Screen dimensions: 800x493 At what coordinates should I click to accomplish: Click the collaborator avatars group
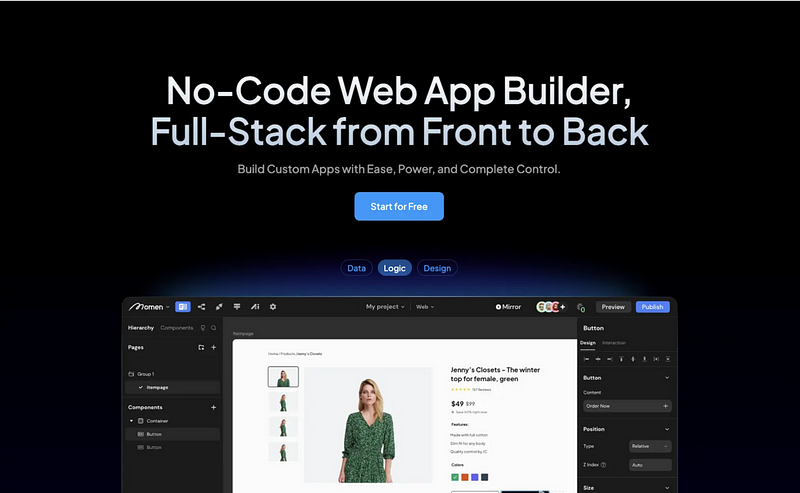[x=548, y=307]
